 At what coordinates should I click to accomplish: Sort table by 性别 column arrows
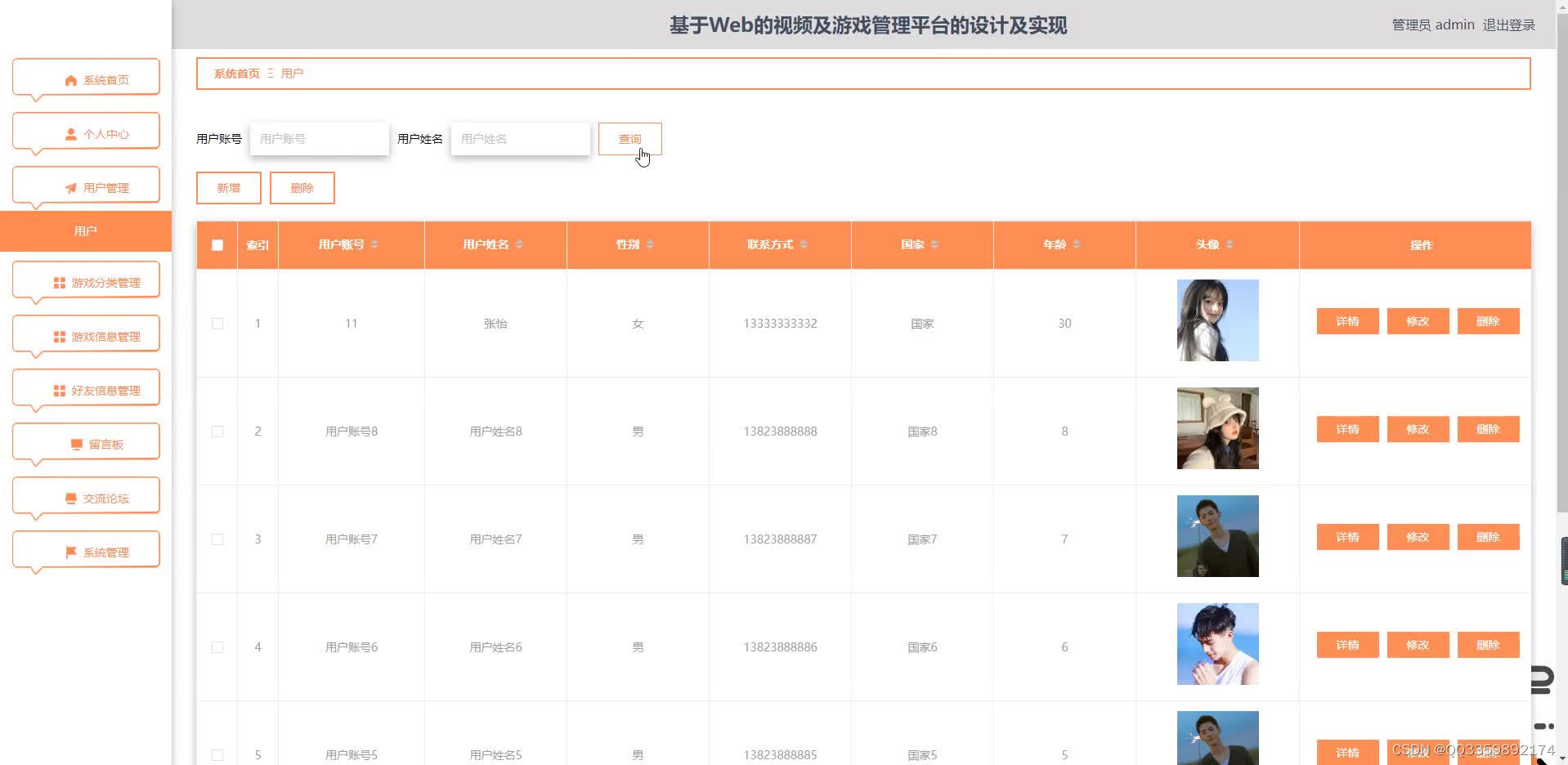point(650,244)
